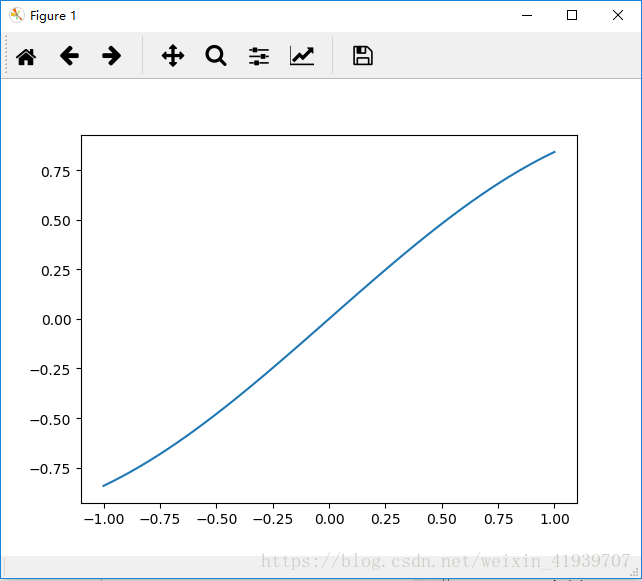Viewport: 642px width, 581px height.
Task: Click the x-axis label 0.00
Action: [x=330, y=519]
